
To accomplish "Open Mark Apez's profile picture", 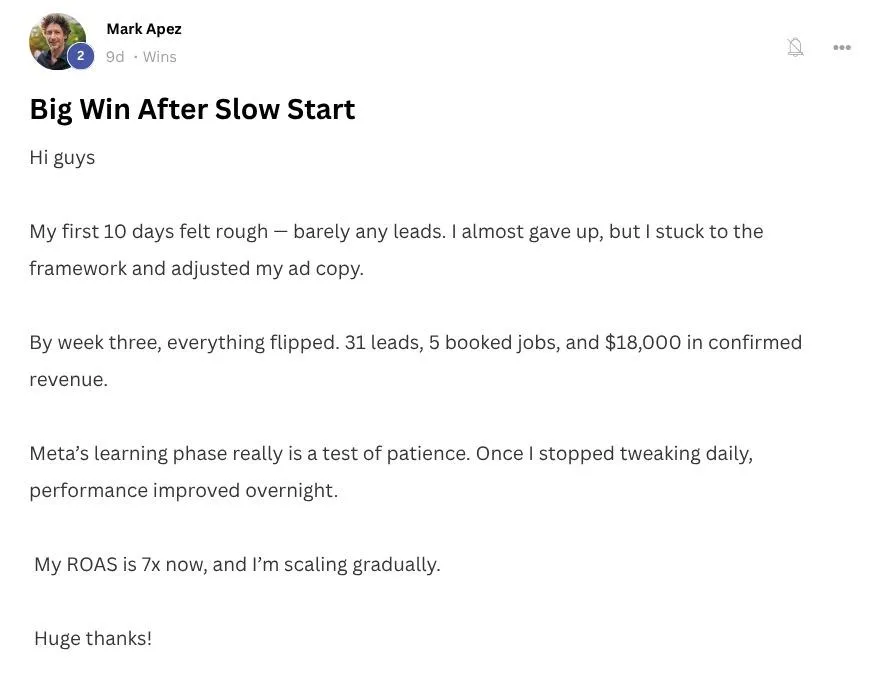I will pos(58,42).
